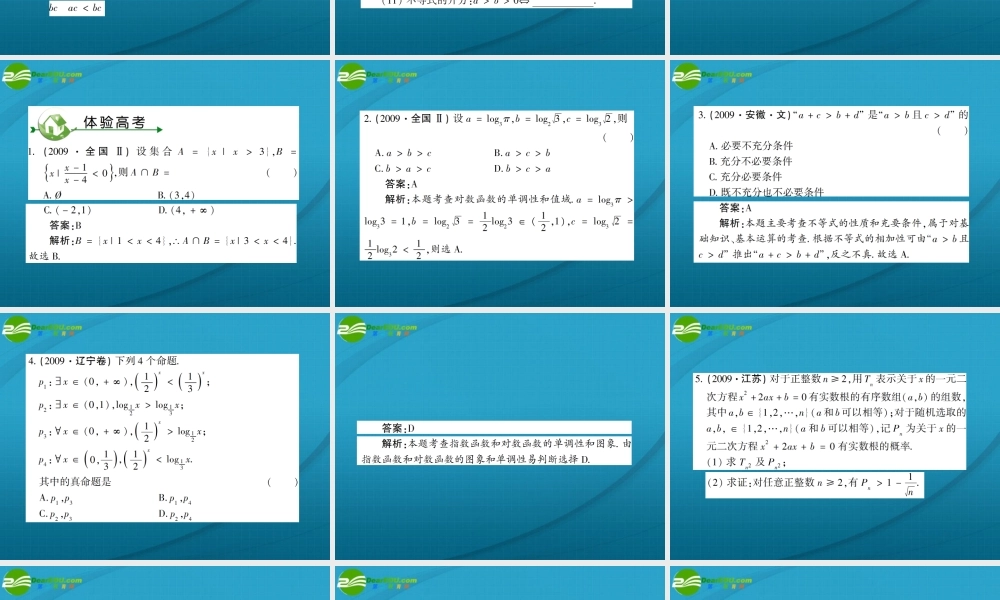Click option 'D. 既不充分也不必要条件'
Viewport: 1000px width, 600px height.
(x=766, y=191)
